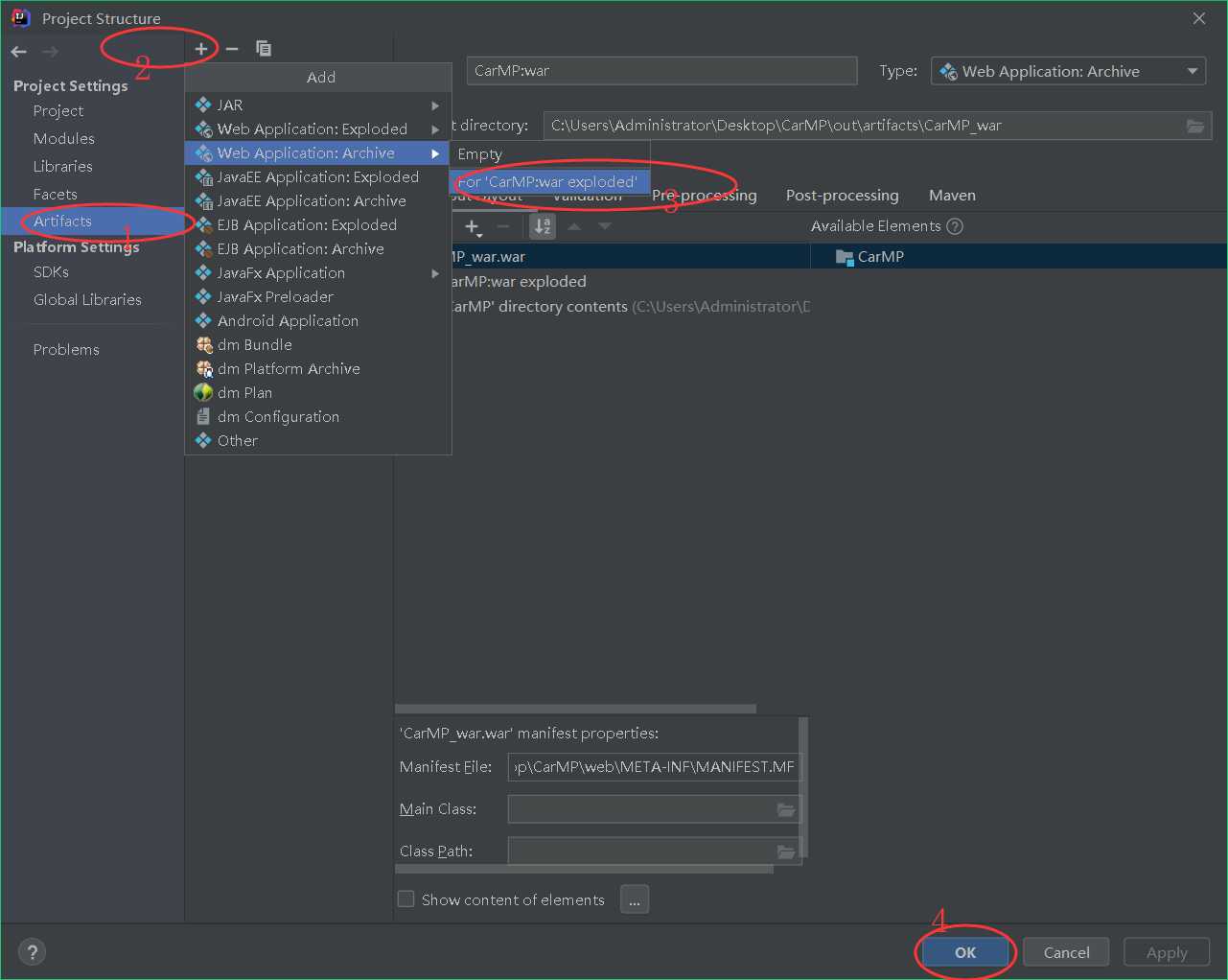Toggle Show content of elements checkbox
1228x980 pixels.
pyautogui.click(x=406, y=899)
